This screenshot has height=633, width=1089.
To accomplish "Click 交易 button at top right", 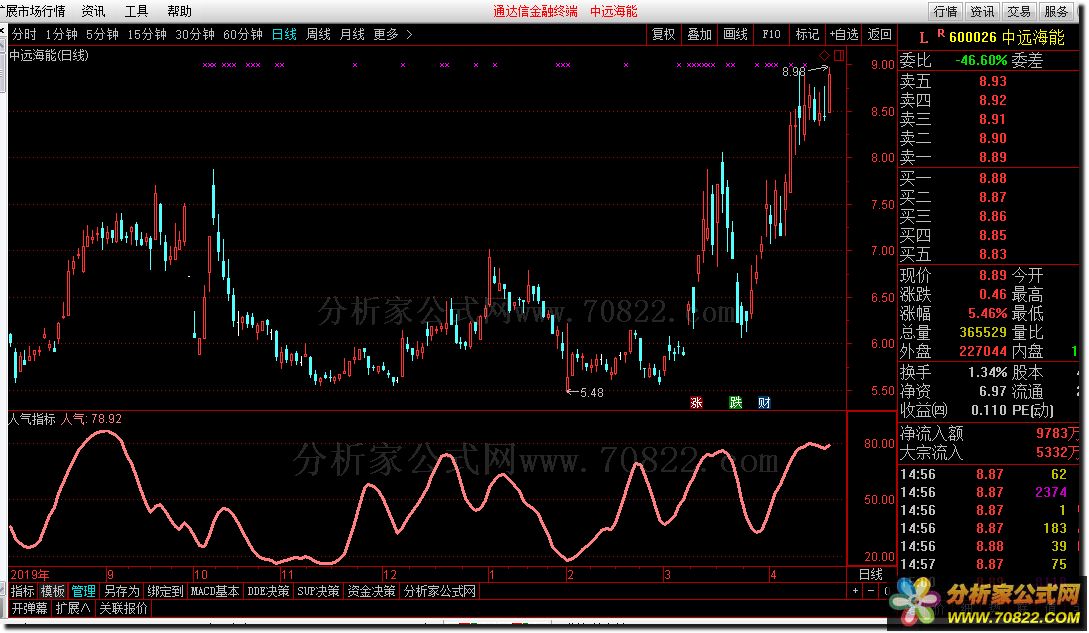I will [x=1019, y=11].
